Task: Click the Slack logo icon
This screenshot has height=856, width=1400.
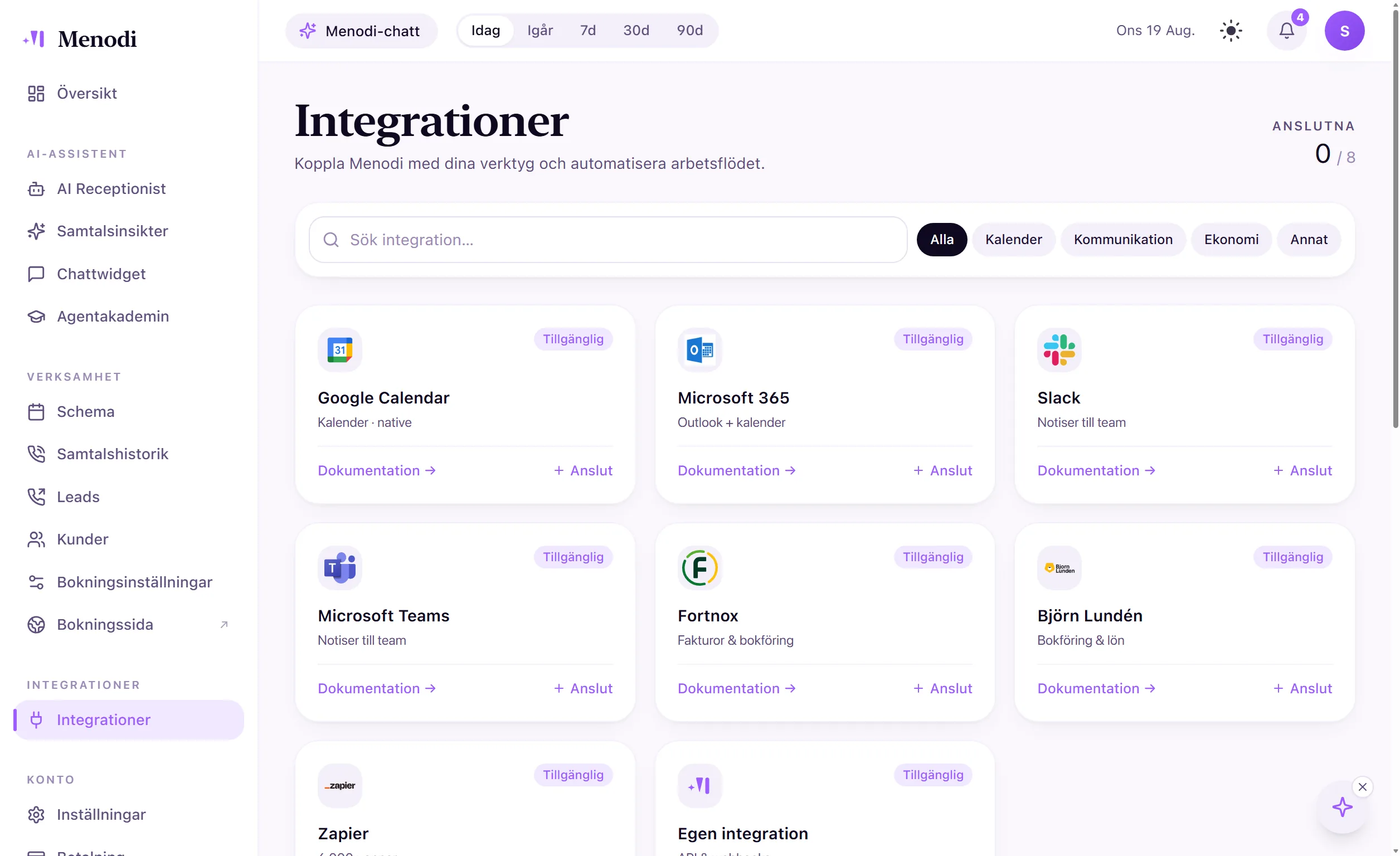Action: [1059, 350]
